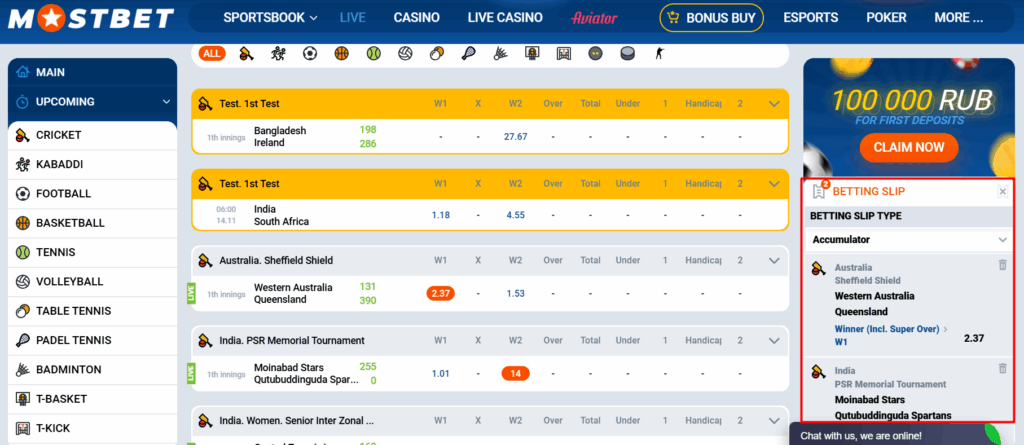
Task: Open the CASINO tab
Action: click(x=417, y=18)
